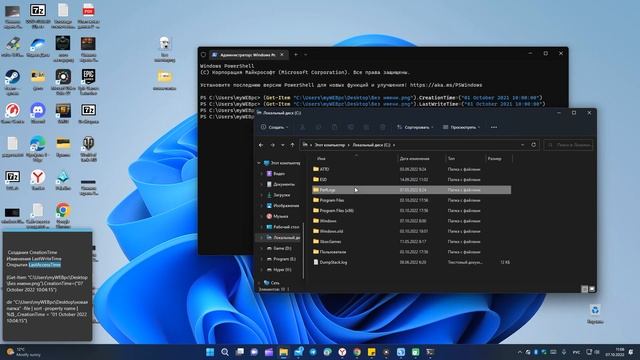Open the Windows Start menu
The height and width of the screenshot is (360, 640).
tap(210, 352)
